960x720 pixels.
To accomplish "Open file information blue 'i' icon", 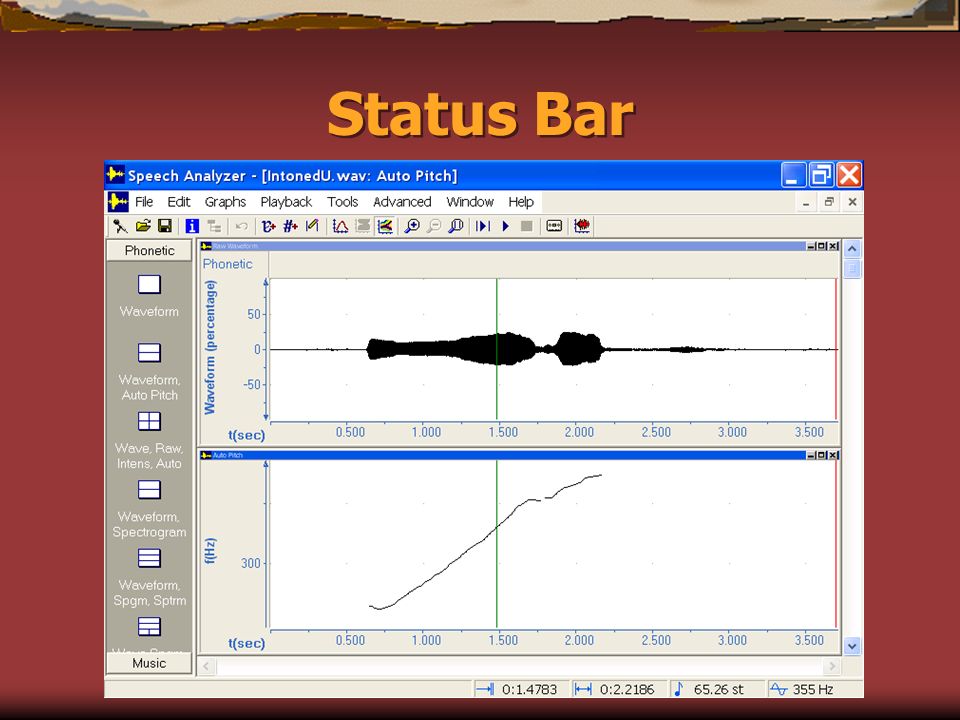I will click(192, 226).
